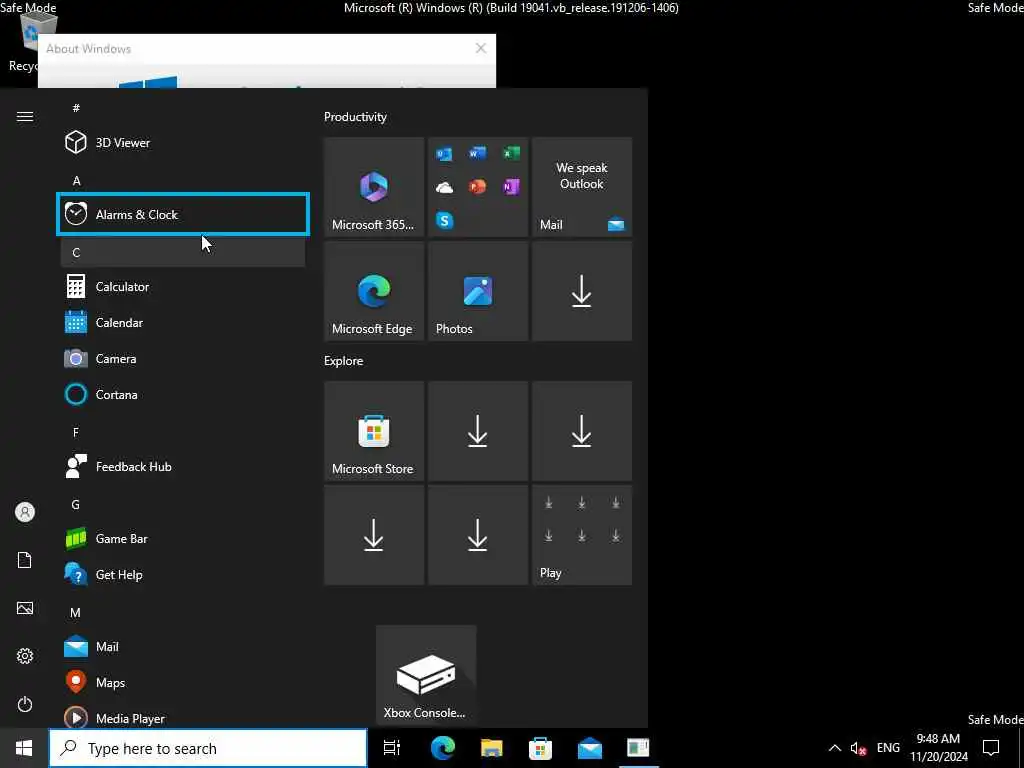Screen dimensions: 1024x768
Task: Click the letter C section header
Action: point(183,252)
